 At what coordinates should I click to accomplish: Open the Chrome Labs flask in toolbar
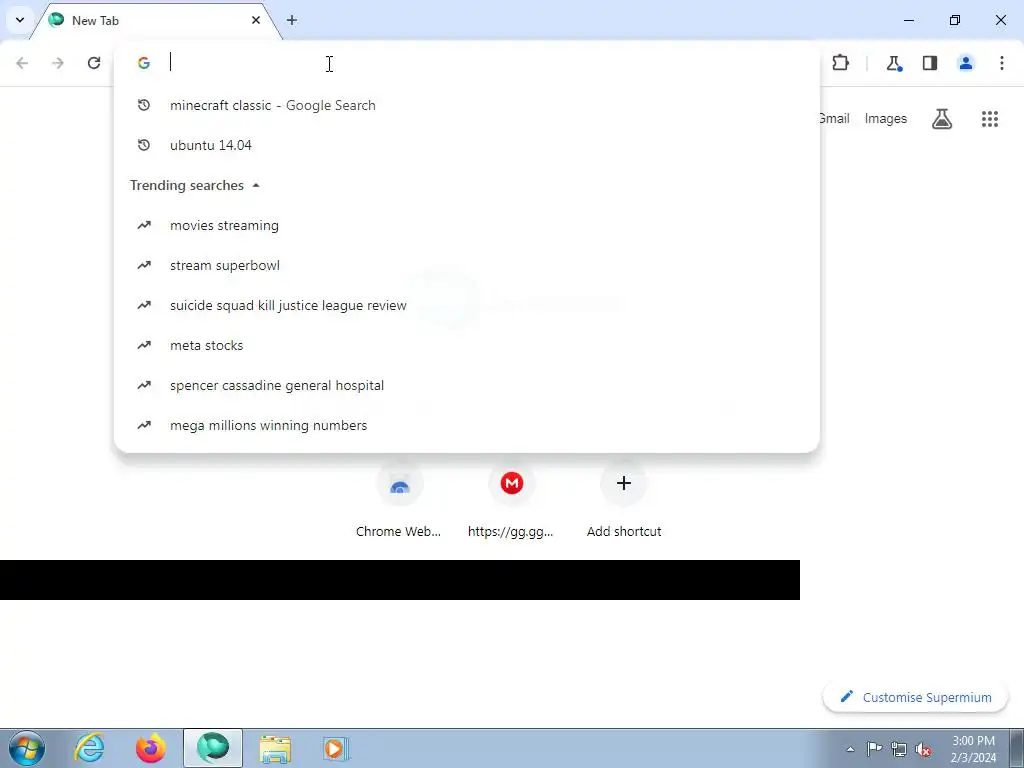[x=894, y=63]
